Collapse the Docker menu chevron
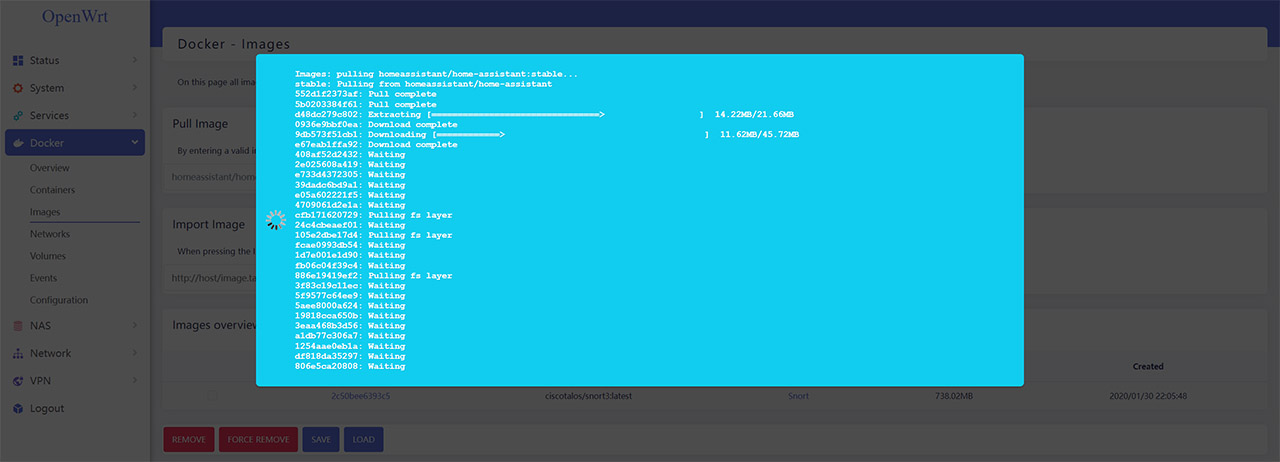The height and width of the screenshot is (462, 1280). pyautogui.click(x=134, y=143)
